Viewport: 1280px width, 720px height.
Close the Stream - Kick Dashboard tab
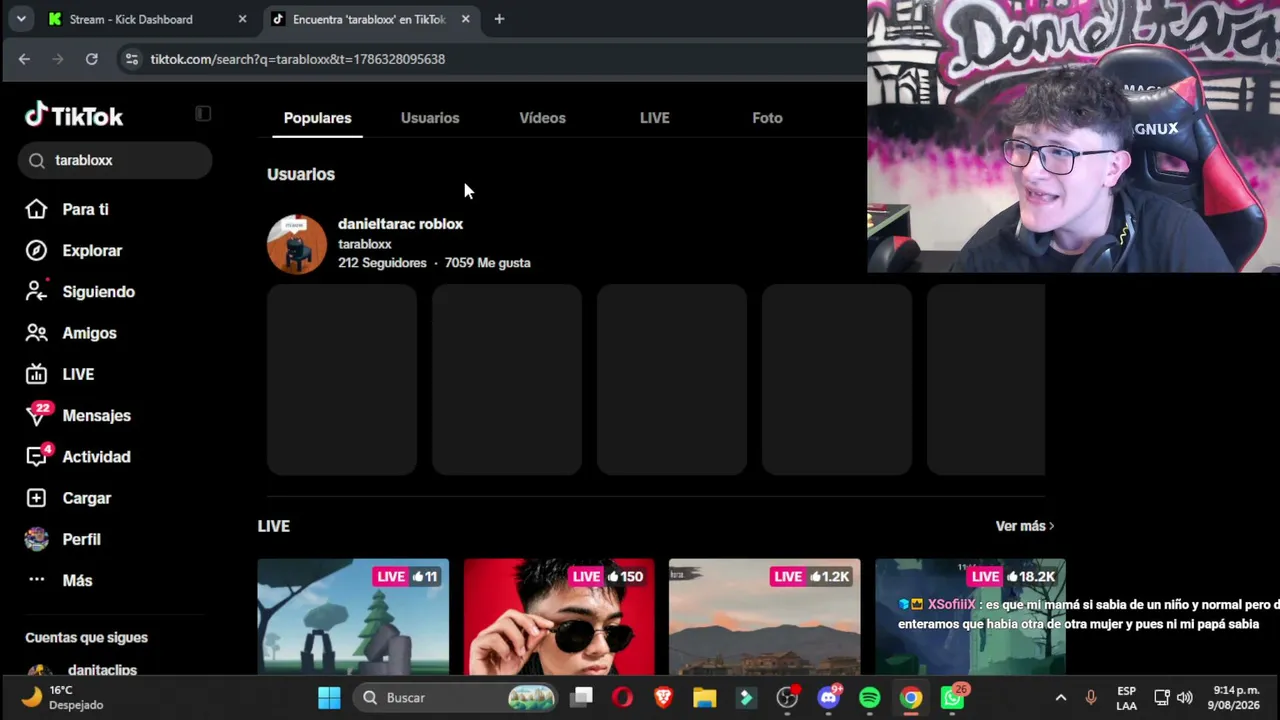[x=242, y=19]
